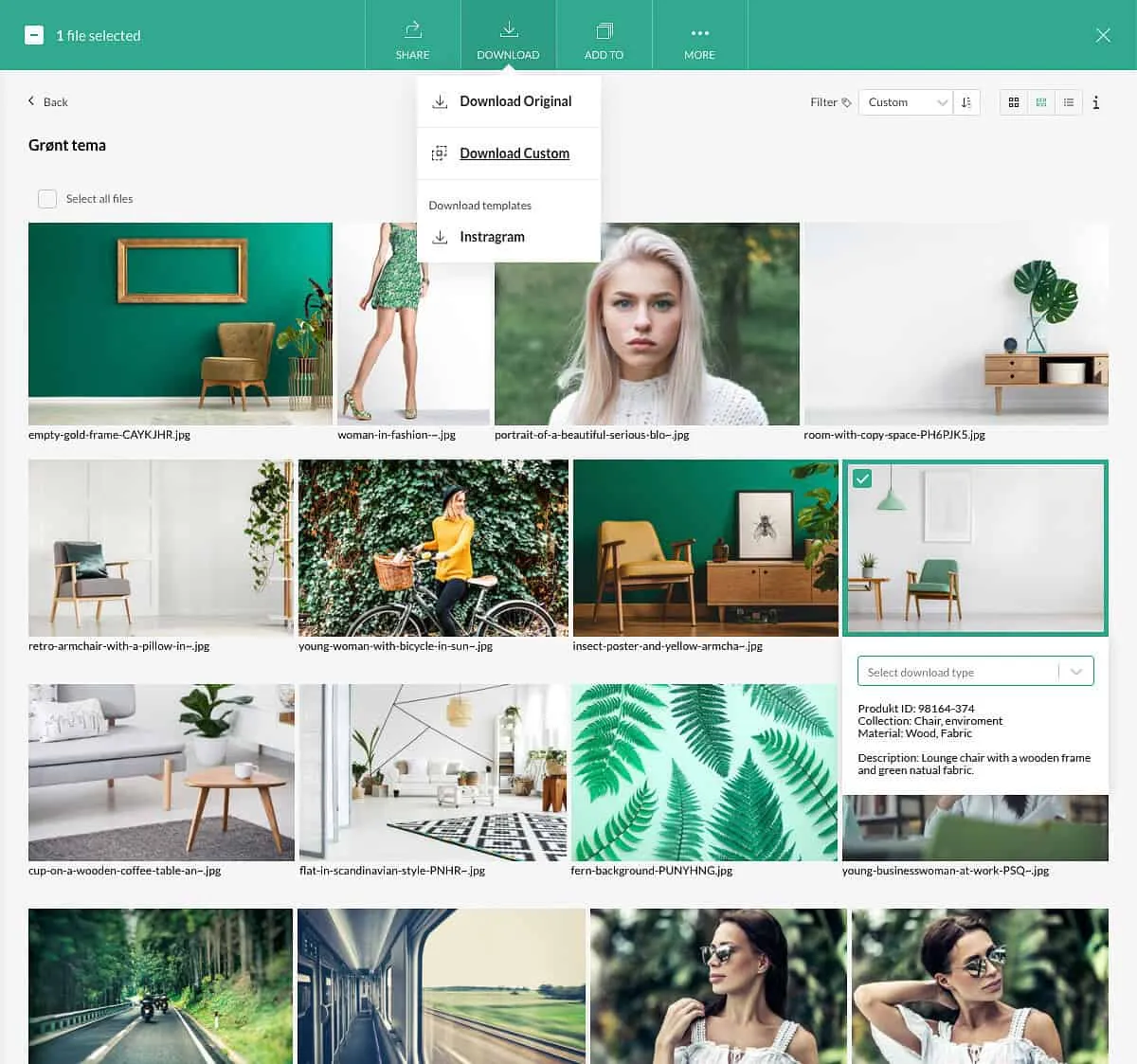This screenshot has height=1064, width=1137.
Task: Open the retro-armchair-with-a-pillow thumbnail
Action: tap(161, 548)
